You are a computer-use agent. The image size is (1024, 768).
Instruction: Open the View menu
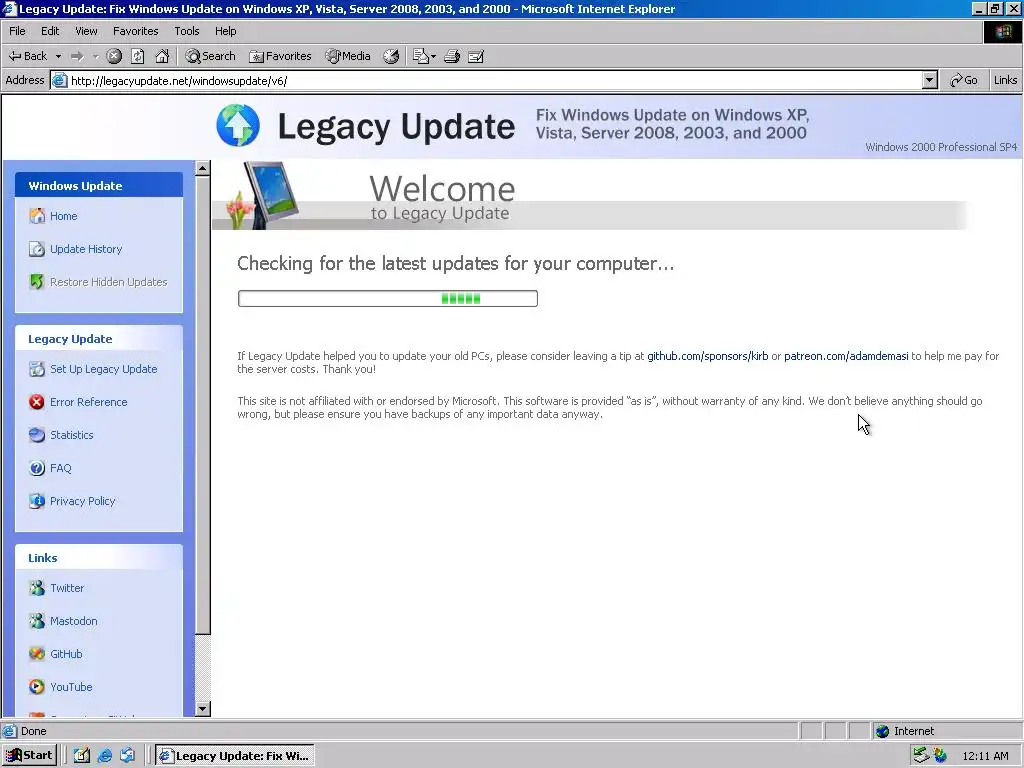click(x=86, y=31)
